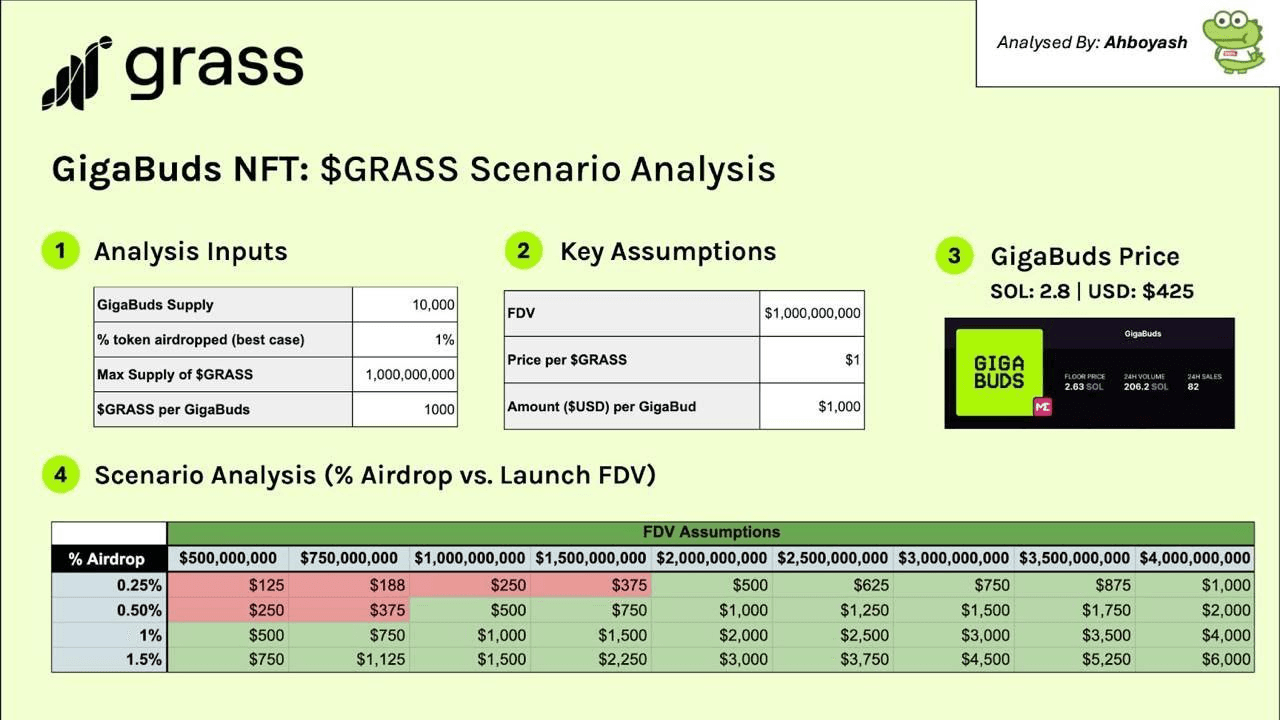This screenshot has width=1280, height=720.
Task: Select the '$3,000,000,000' FDV column header
Action: point(953,558)
